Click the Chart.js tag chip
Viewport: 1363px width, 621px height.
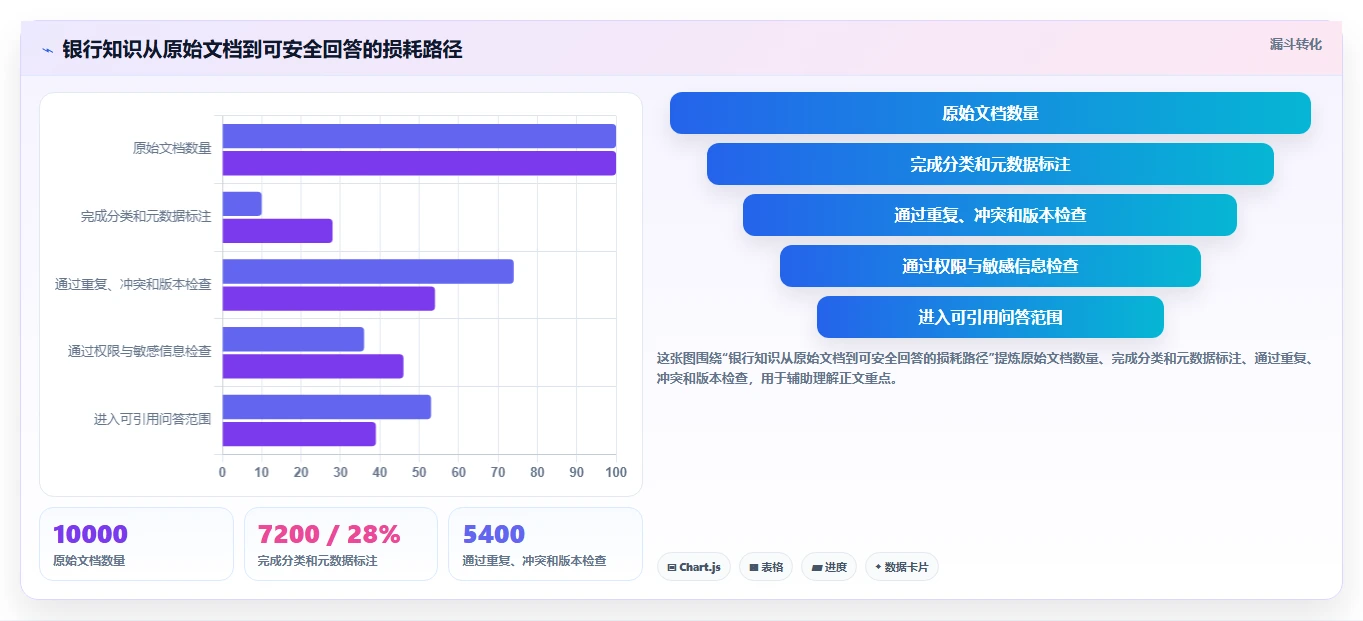(694, 567)
